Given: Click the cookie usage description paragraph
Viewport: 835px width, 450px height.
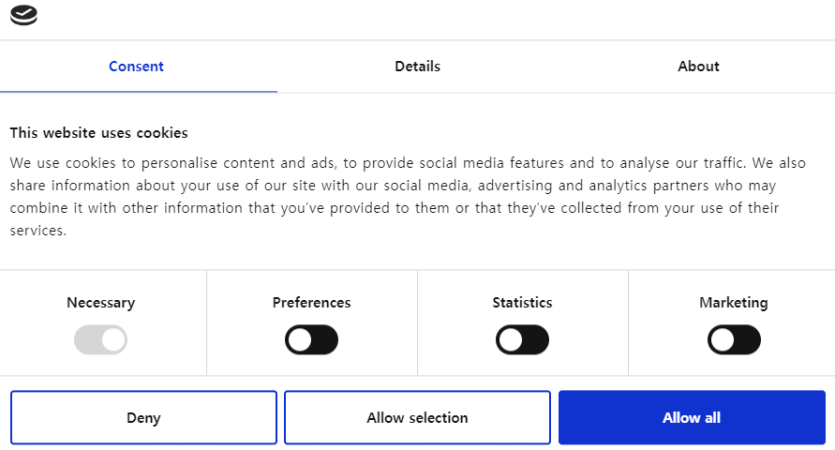Looking at the screenshot, I should point(408,197).
